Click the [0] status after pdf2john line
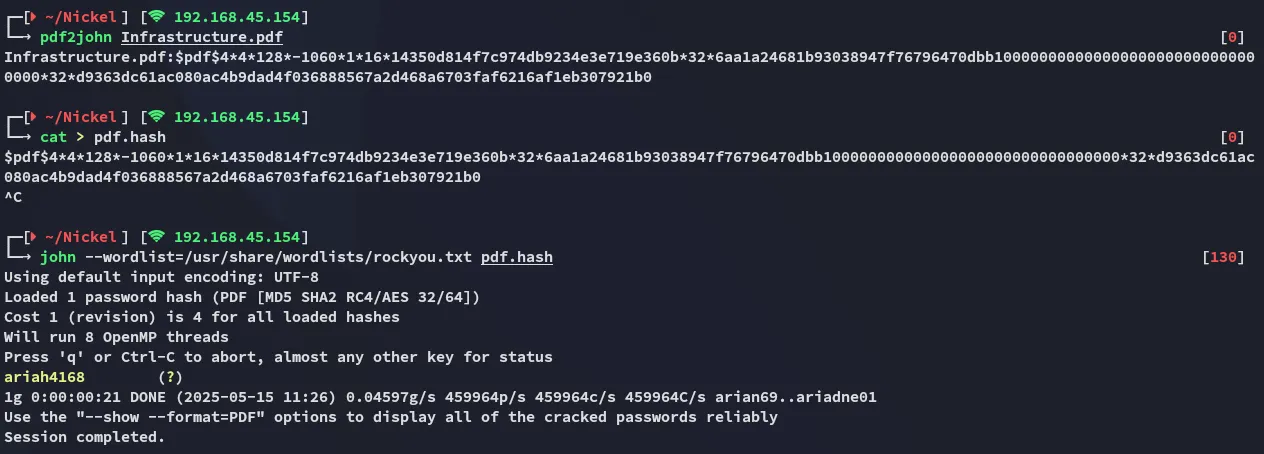 [x=1233, y=37]
